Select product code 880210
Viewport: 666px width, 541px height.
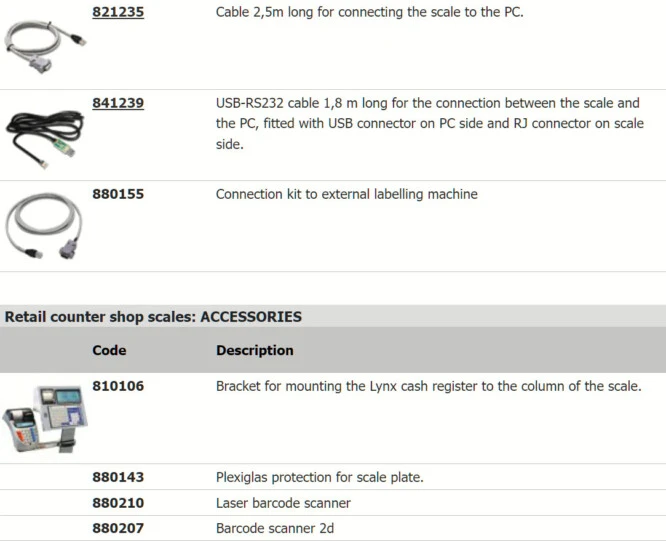(x=117, y=503)
